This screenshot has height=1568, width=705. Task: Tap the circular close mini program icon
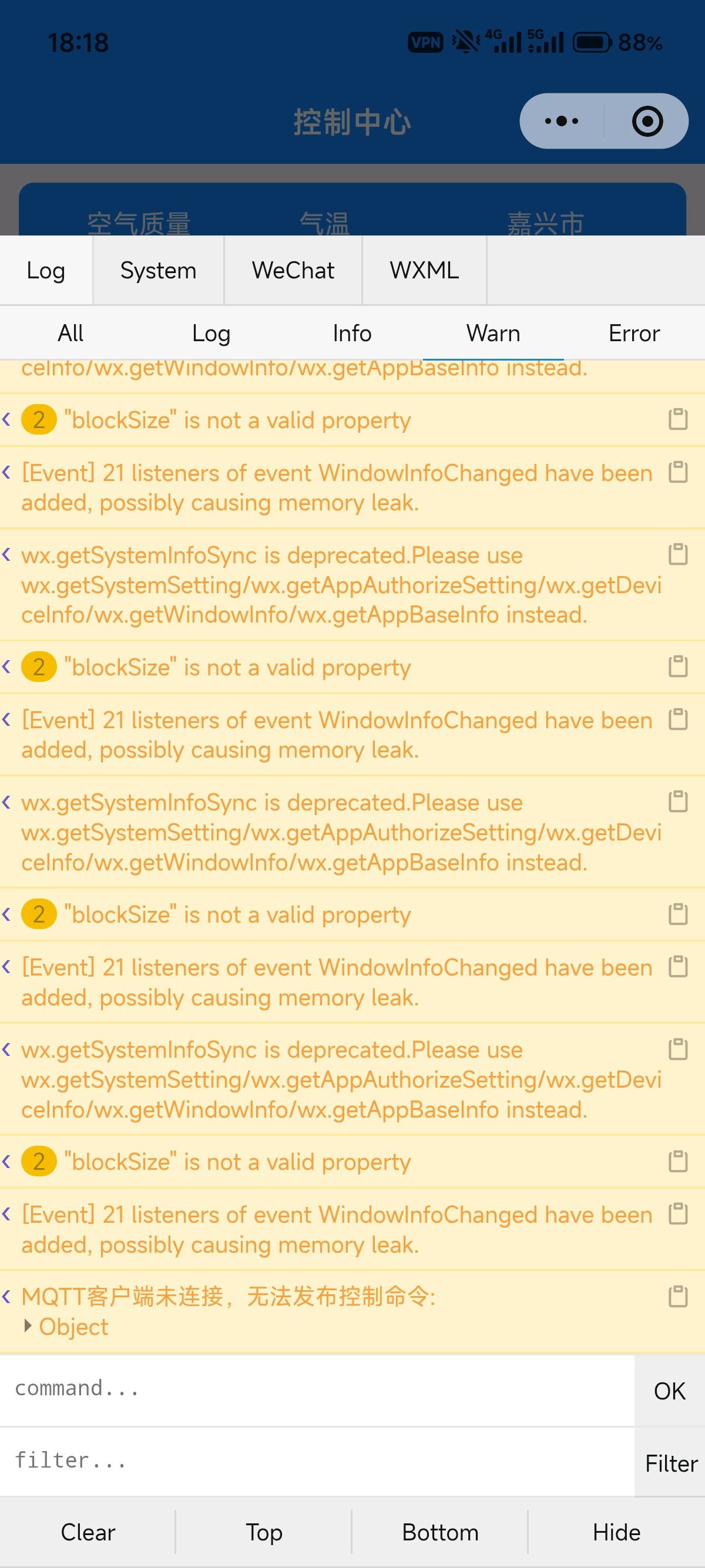(647, 121)
